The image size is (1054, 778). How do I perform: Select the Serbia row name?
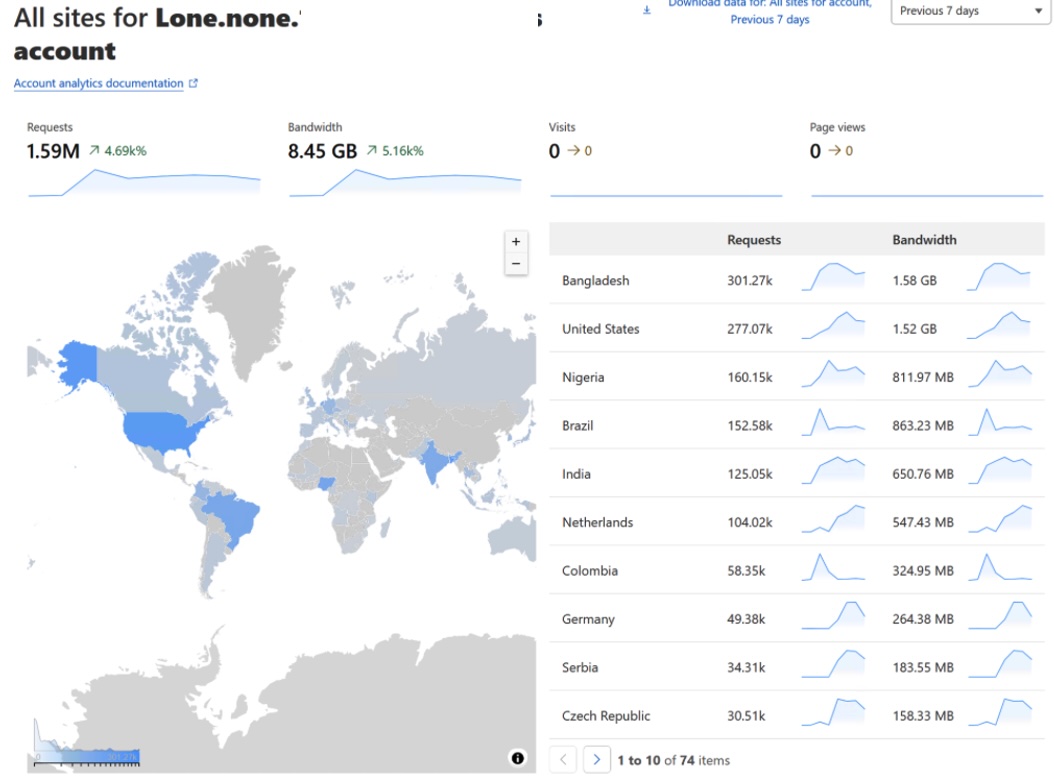click(579, 668)
